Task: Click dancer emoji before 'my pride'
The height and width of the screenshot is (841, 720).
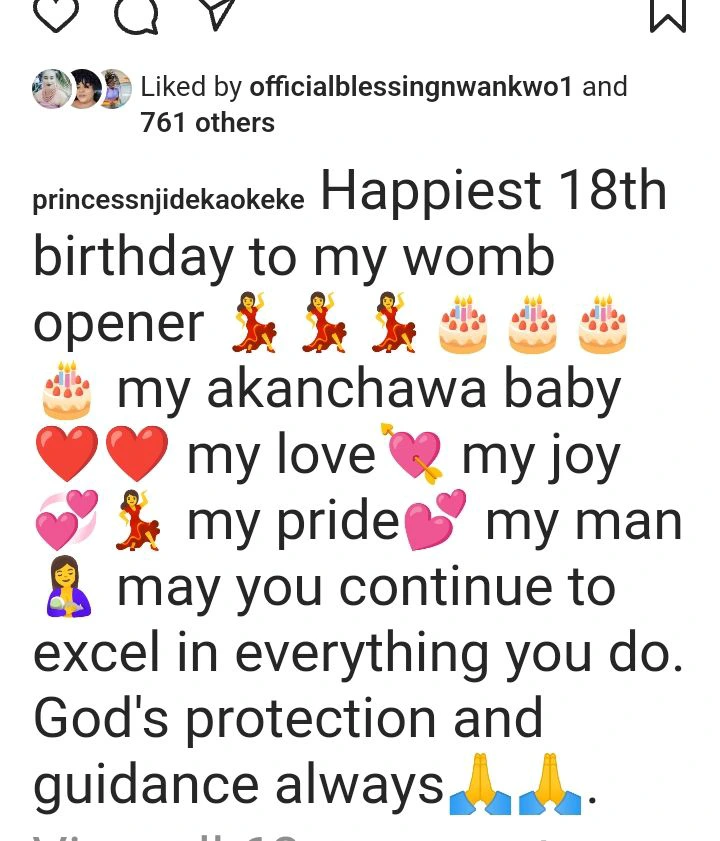Action: tap(138, 519)
